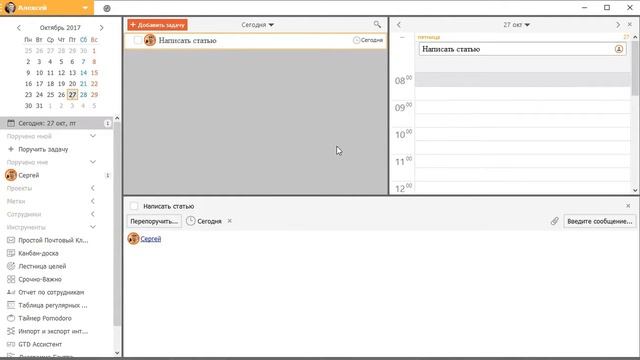Click the Сегодня due label in task row
Viewport: 640px width, 360px height.
pos(368,40)
